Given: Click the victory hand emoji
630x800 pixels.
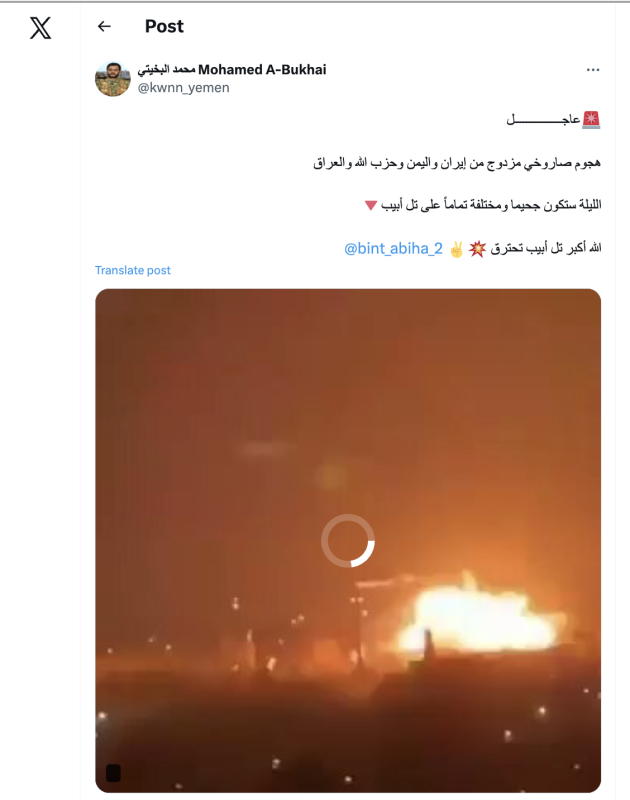Looking at the screenshot, I should (457, 249).
